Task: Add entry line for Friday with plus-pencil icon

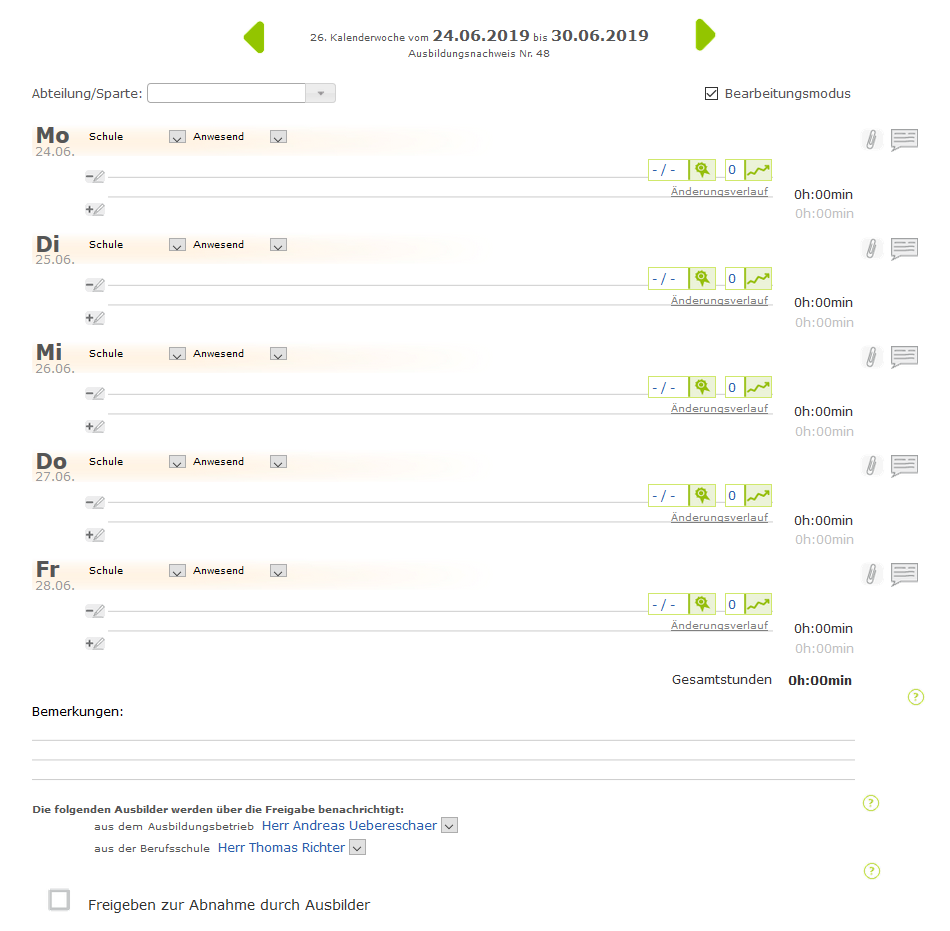Action: [x=96, y=643]
